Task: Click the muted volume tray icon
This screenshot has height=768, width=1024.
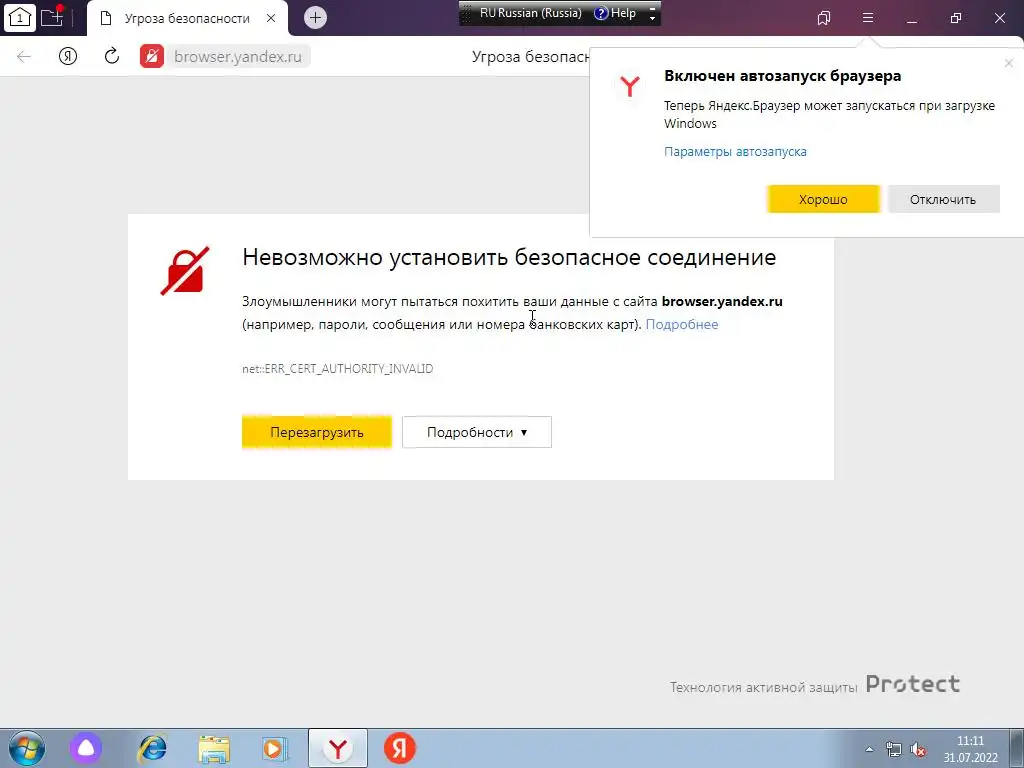Action: 918,749
